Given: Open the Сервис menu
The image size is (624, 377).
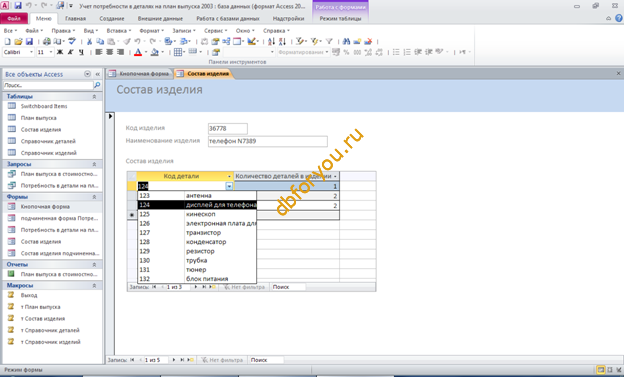Looking at the screenshot, I should point(215,31).
